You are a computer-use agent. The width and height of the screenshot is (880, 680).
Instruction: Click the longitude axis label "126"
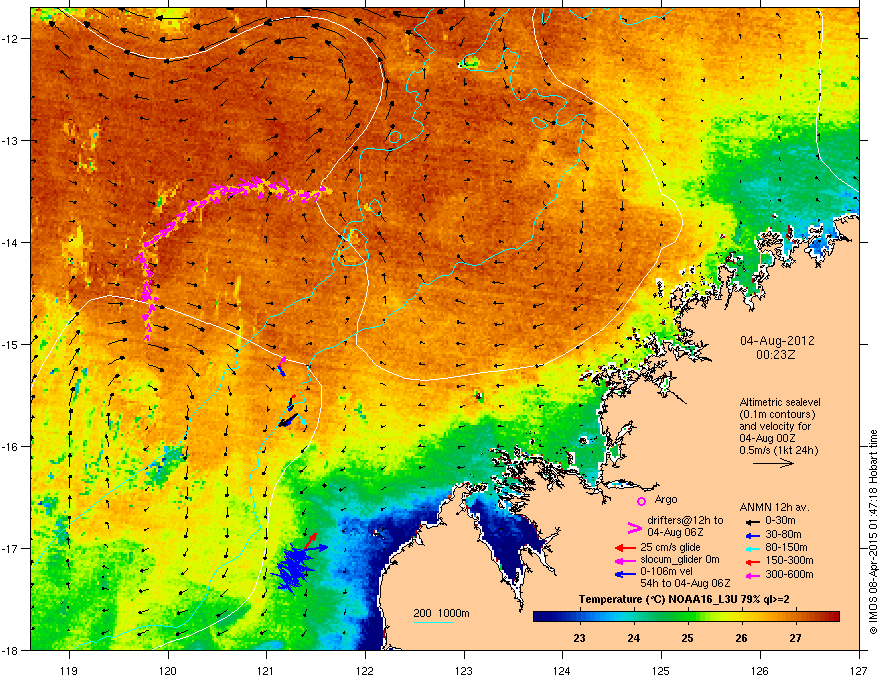coord(760,670)
